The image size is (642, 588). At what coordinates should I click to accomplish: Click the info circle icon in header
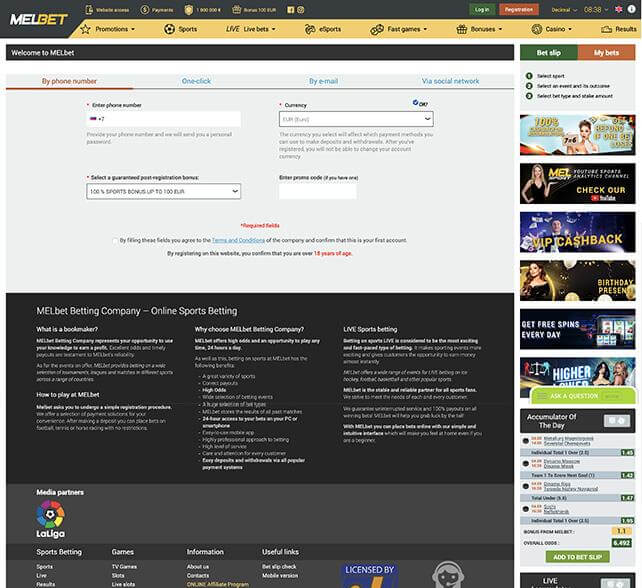[631, 9]
